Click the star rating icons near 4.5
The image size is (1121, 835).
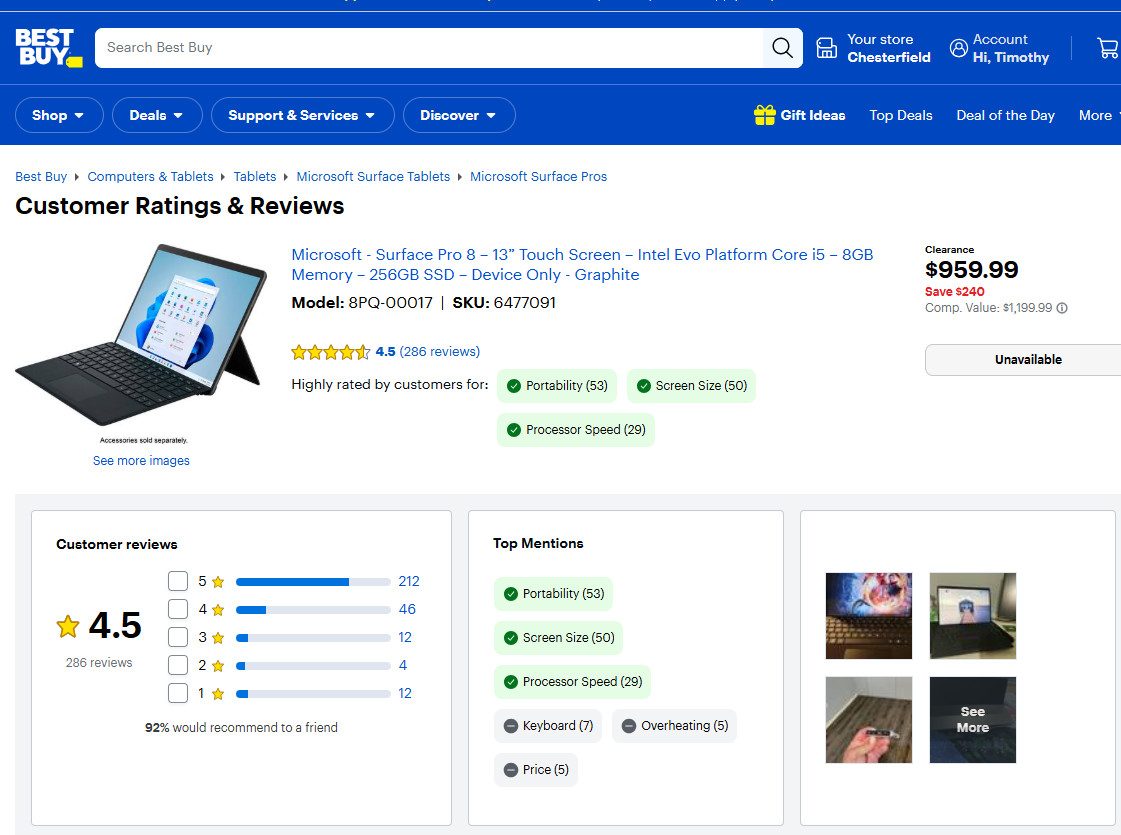click(x=330, y=352)
